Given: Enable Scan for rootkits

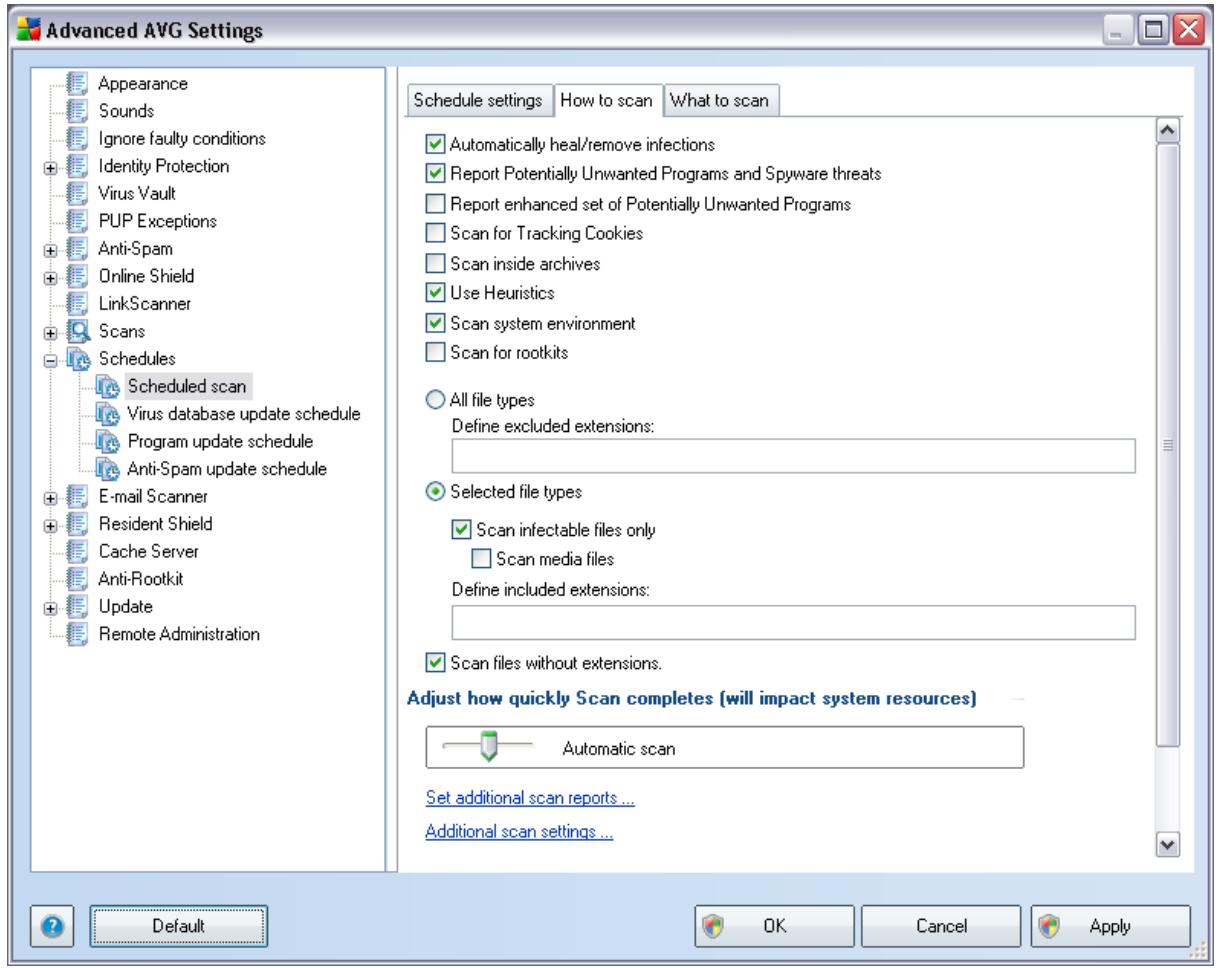Looking at the screenshot, I should (x=434, y=352).
